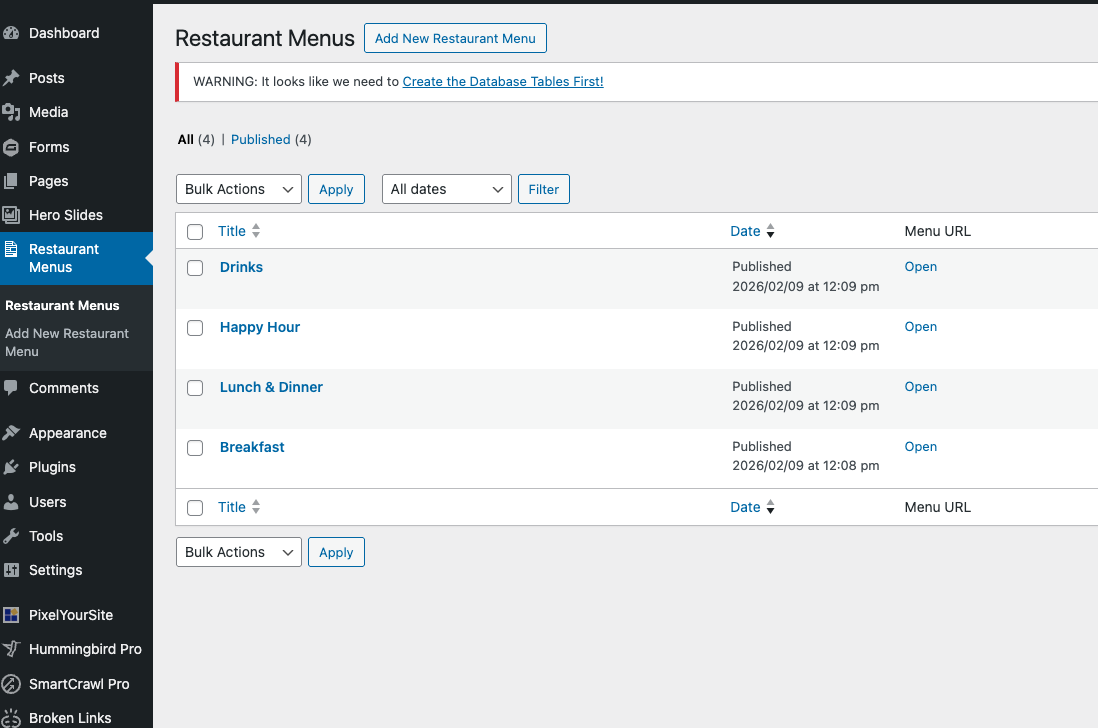
Task: Click the Dashboard gauge icon
Action: pyautogui.click(x=12, y=33)
